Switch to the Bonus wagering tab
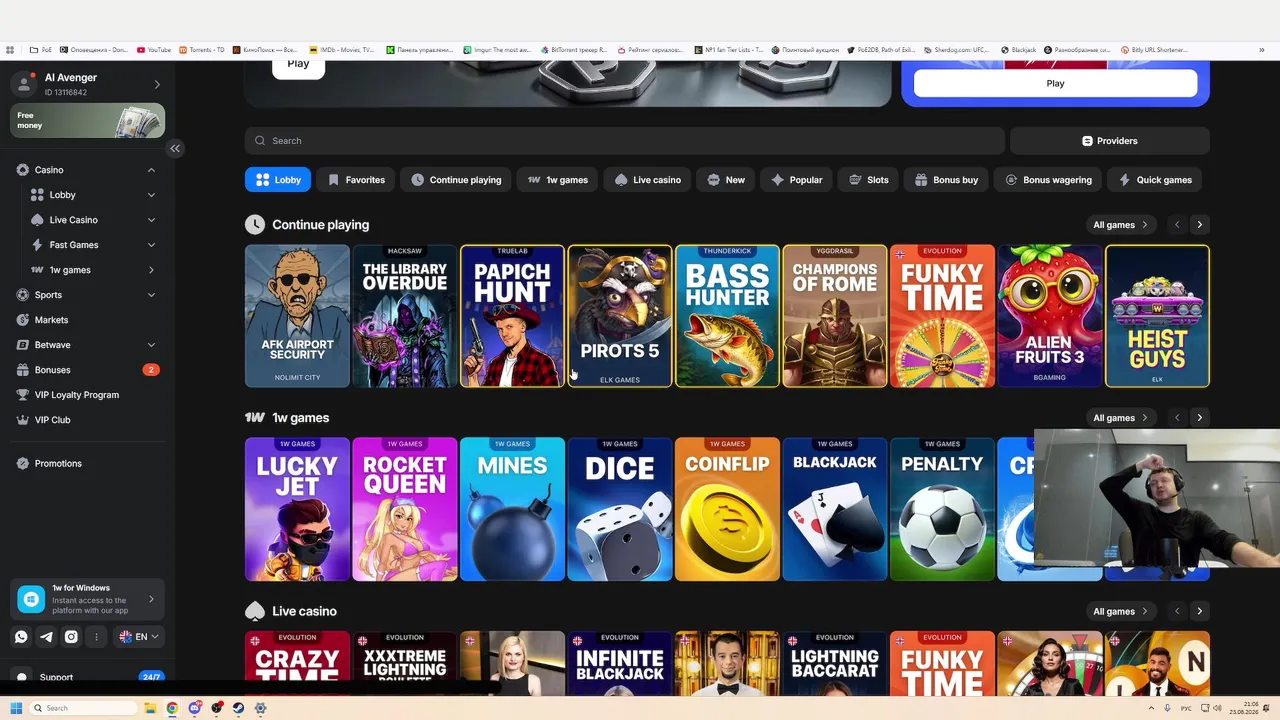The height and width of the screenshot is (720, 1280). (x=1048, y=180)
